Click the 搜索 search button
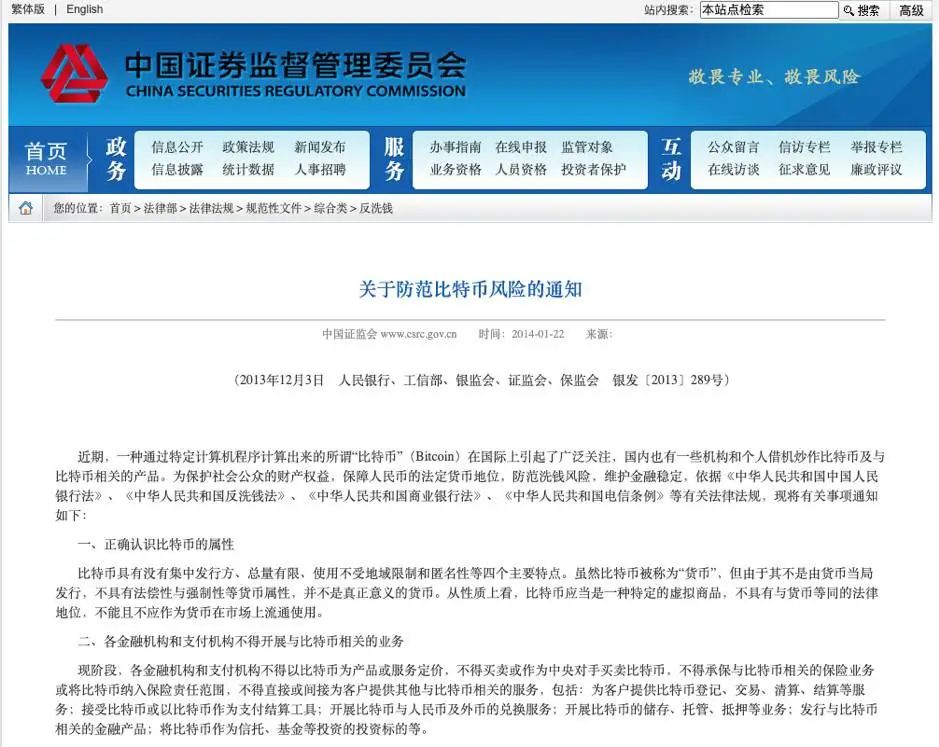 871,10
